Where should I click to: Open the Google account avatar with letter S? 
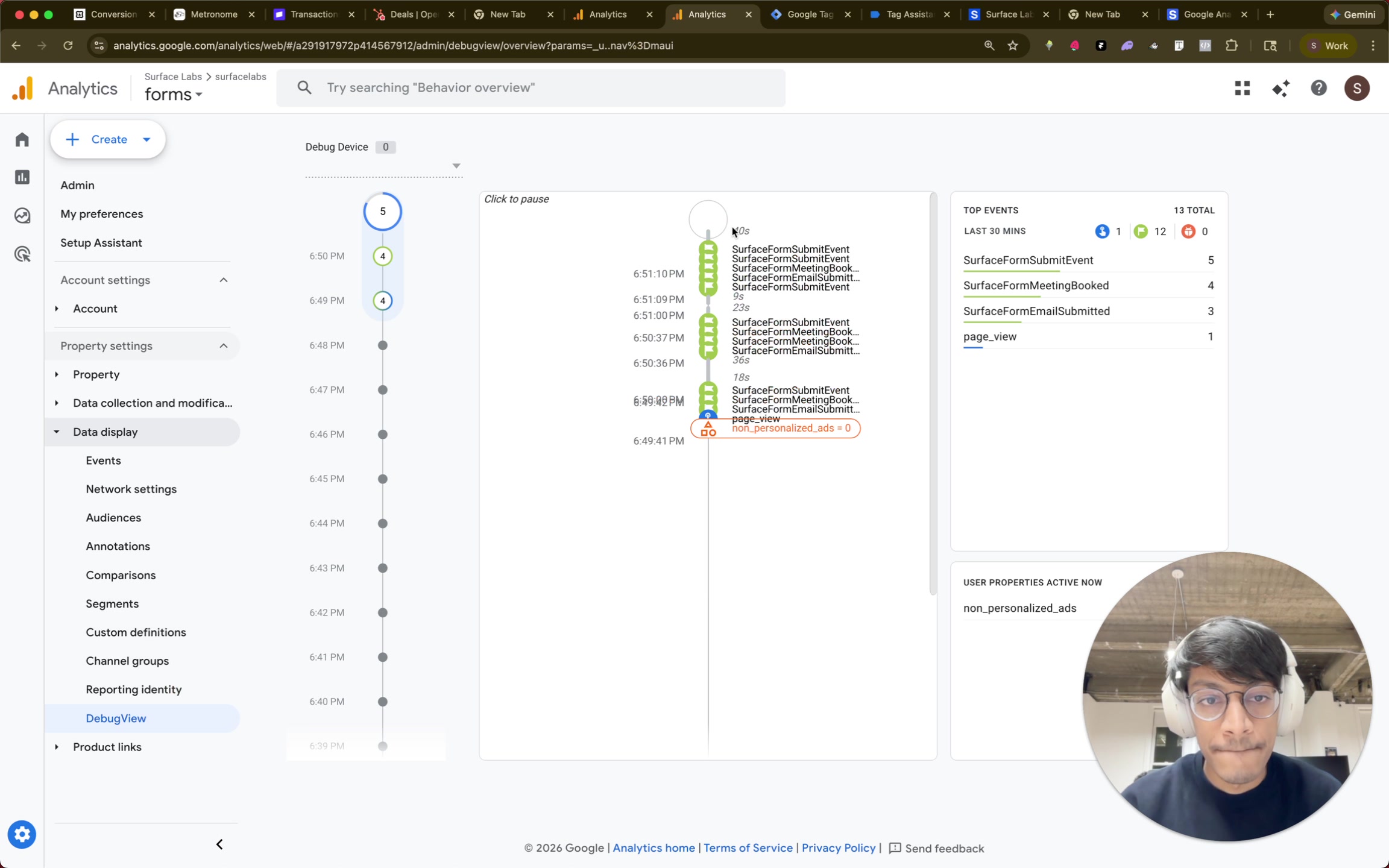pos(1357,88)
